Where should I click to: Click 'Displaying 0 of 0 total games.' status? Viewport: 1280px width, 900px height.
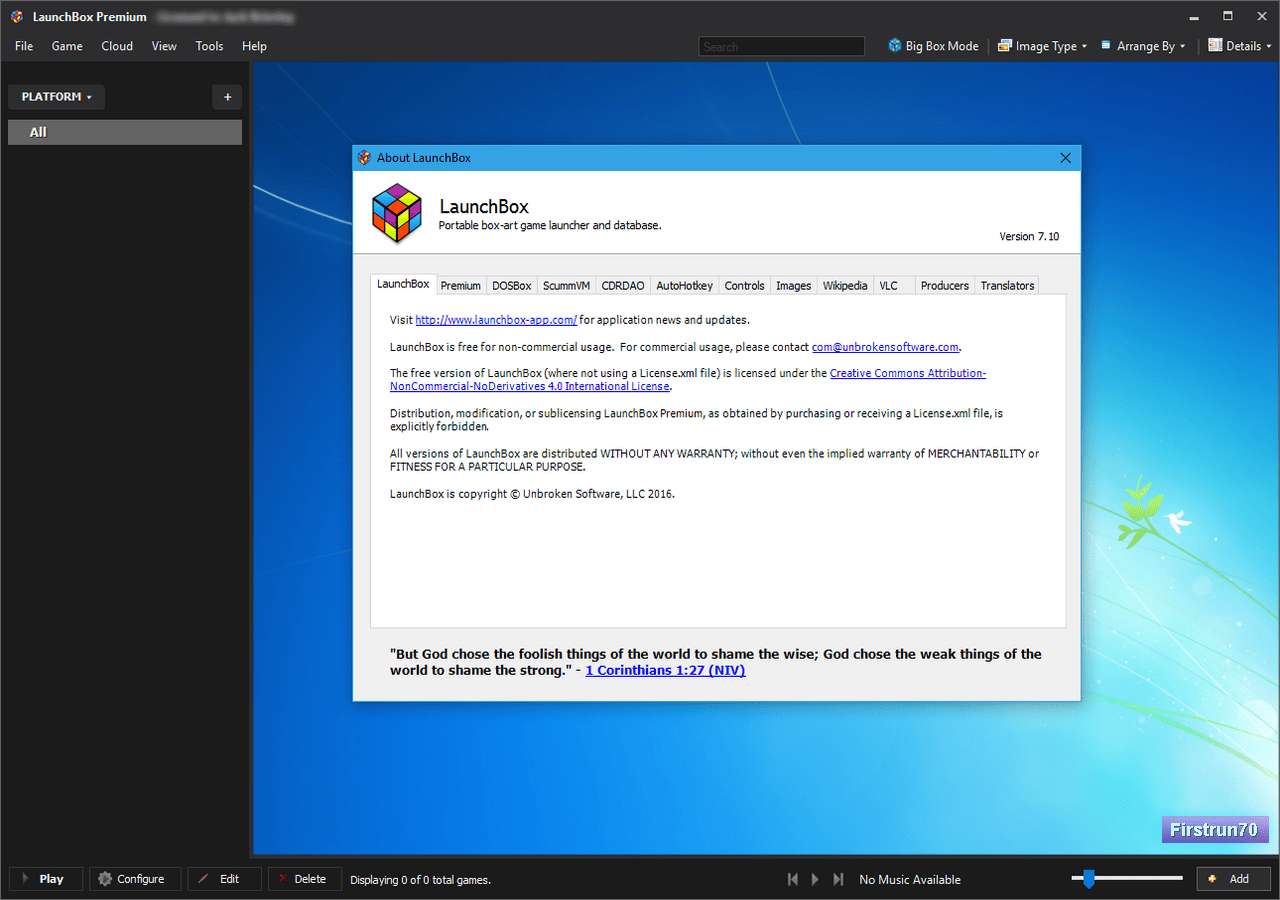point(420,880)
